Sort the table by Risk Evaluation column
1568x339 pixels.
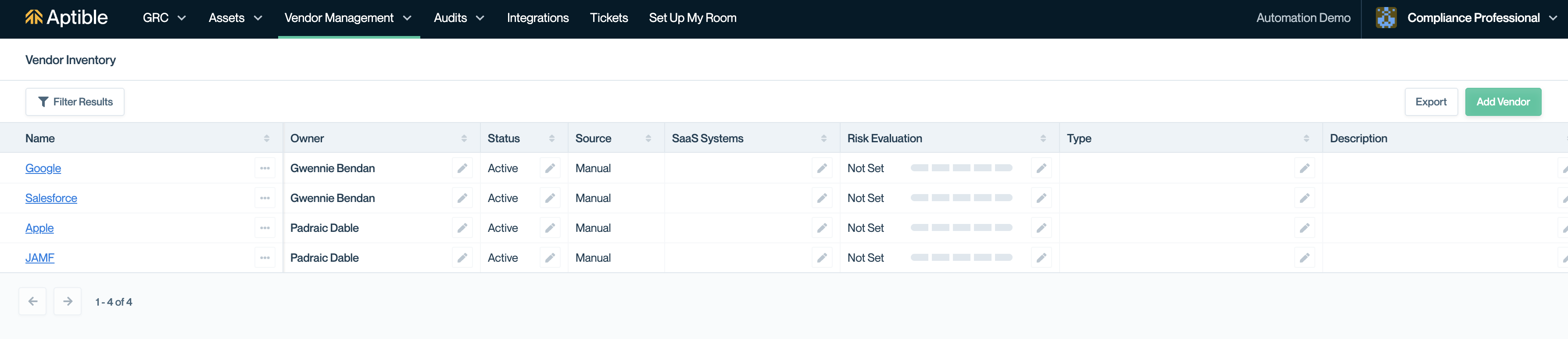pos(1043,138)
